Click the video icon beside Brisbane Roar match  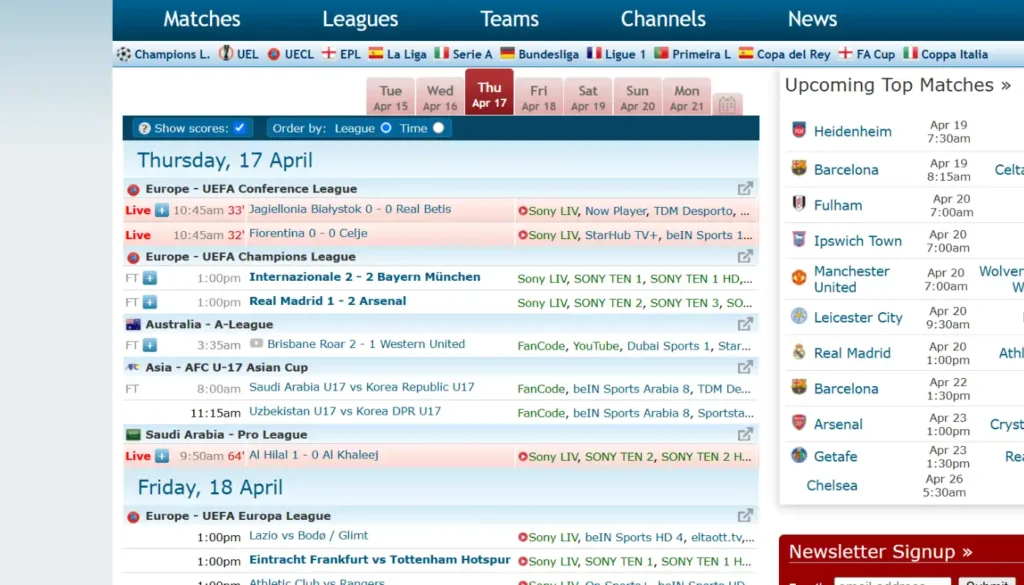pyautogui.click(x=256, y=344)
